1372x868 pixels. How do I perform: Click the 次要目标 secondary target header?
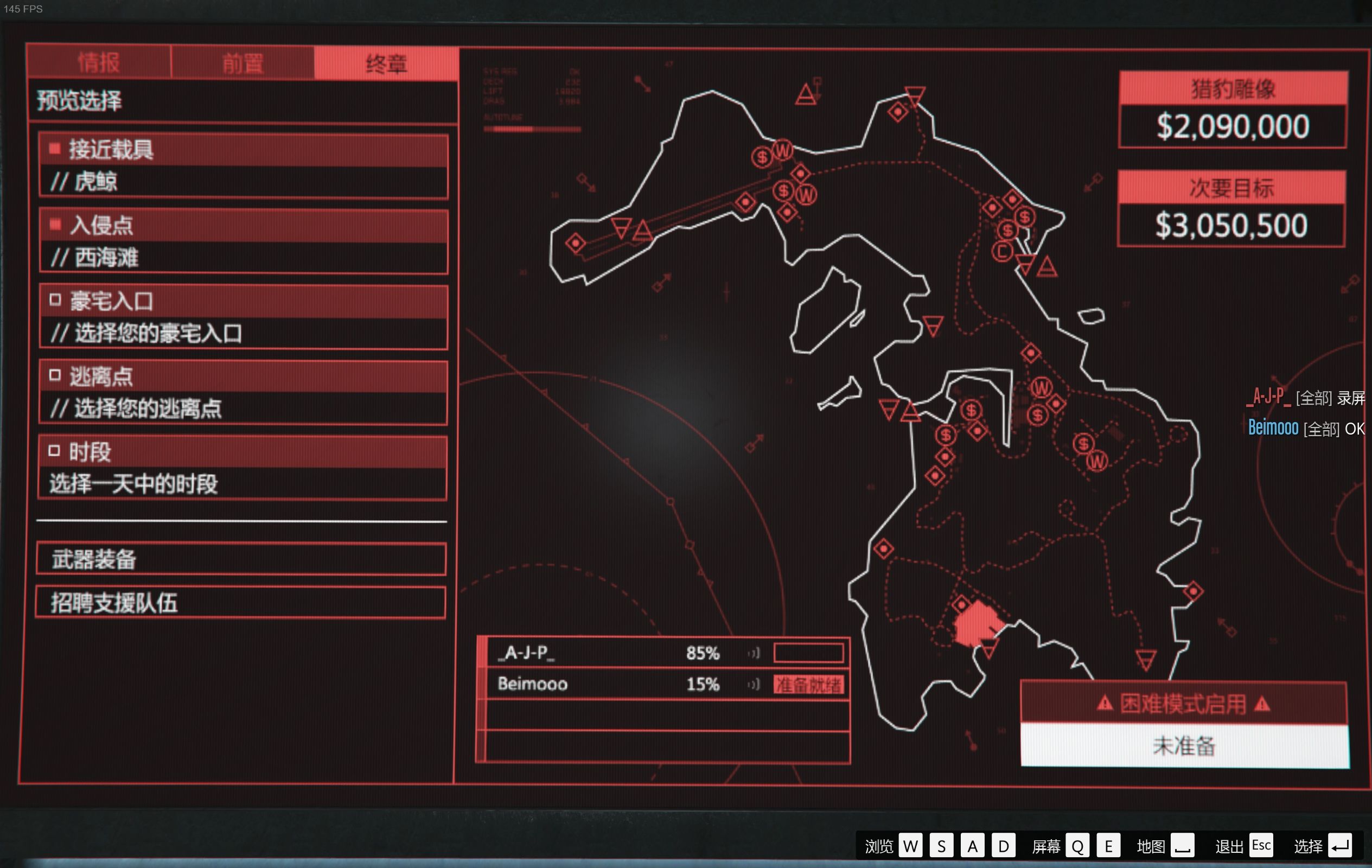1232,188
